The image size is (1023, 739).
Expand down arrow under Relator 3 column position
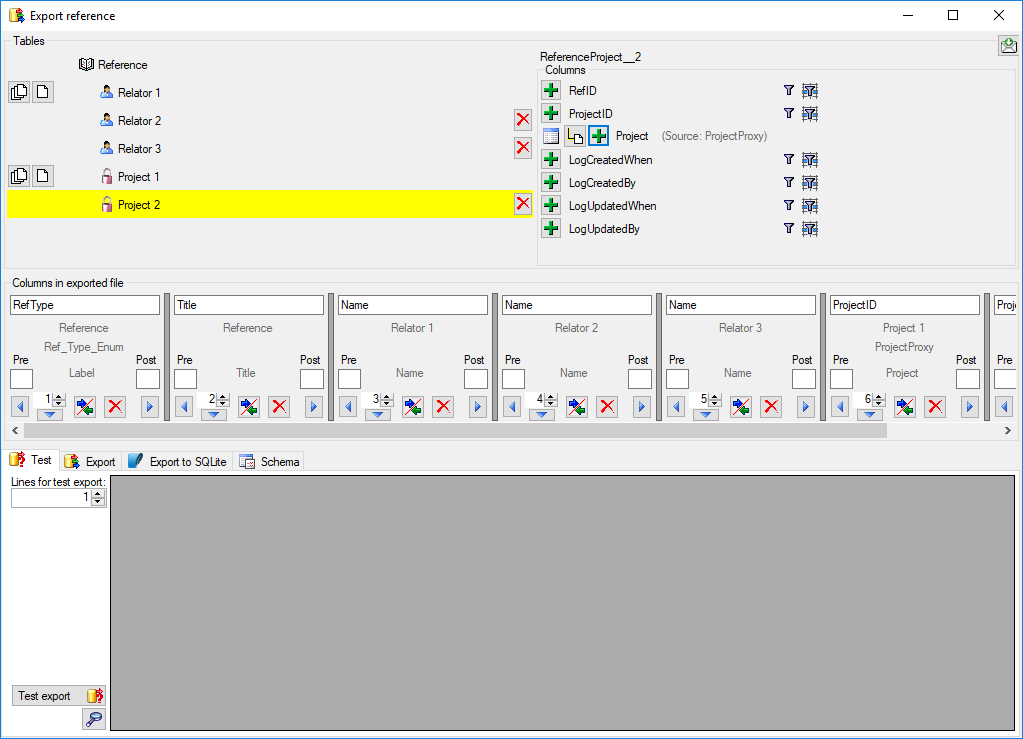[705, 414]
